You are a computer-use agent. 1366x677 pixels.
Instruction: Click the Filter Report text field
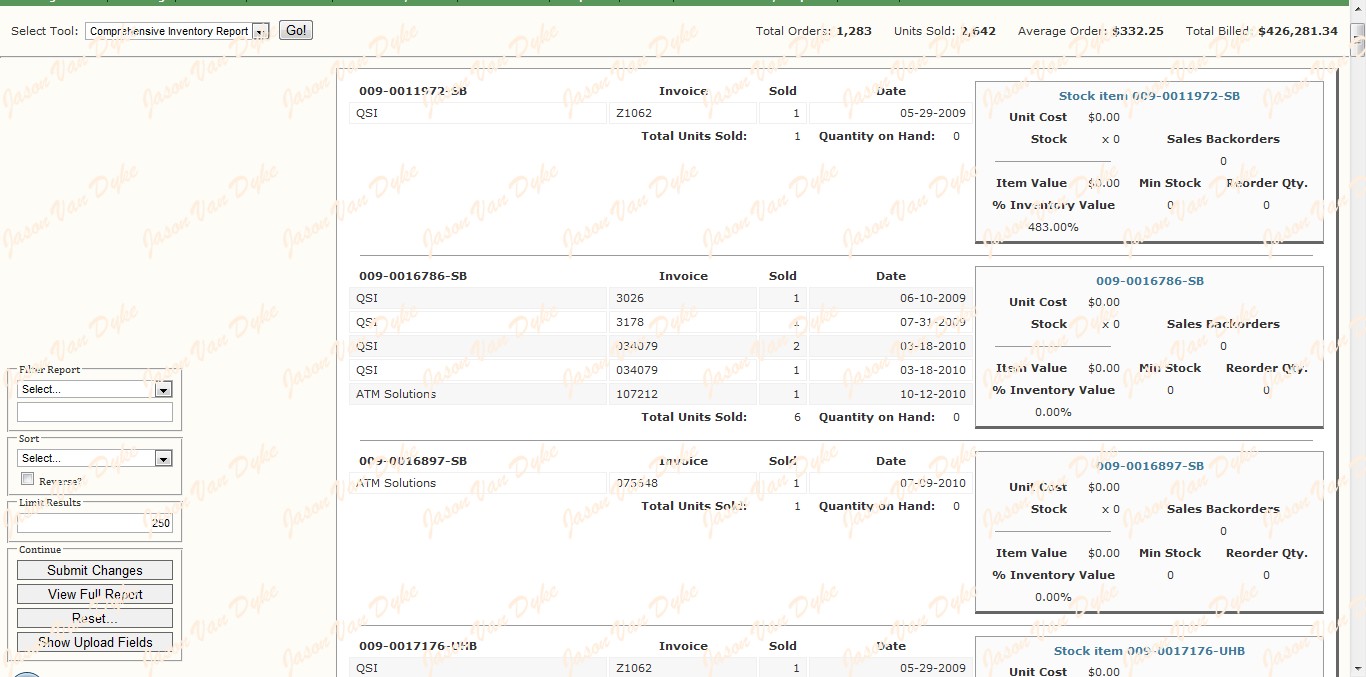(95, 412)
